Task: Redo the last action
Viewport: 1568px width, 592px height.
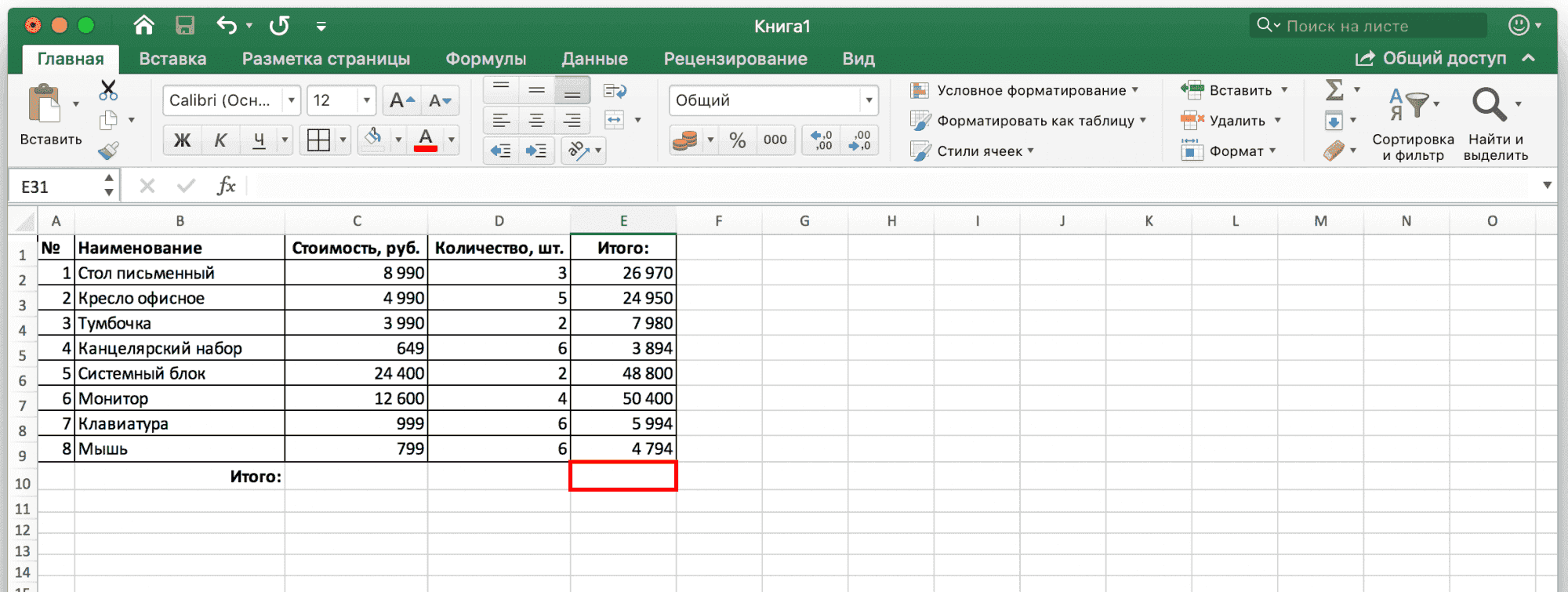Action: pyautogui.click(x=279, y=26)
